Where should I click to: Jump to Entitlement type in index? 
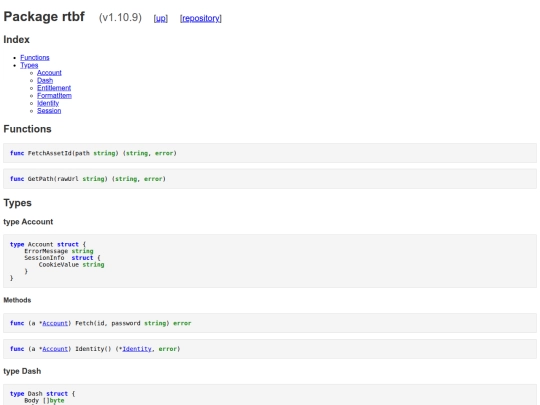tap(54, 88)
